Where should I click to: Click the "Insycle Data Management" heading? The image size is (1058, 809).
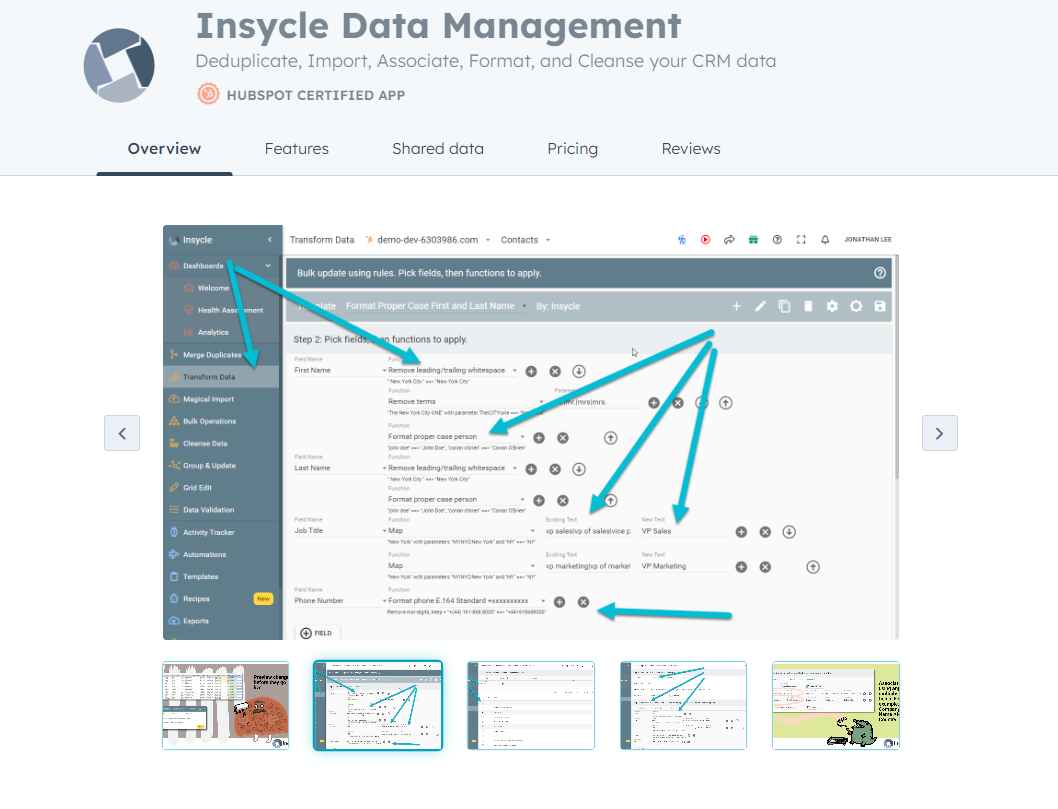pyautogui.click(x=439, y=26)
